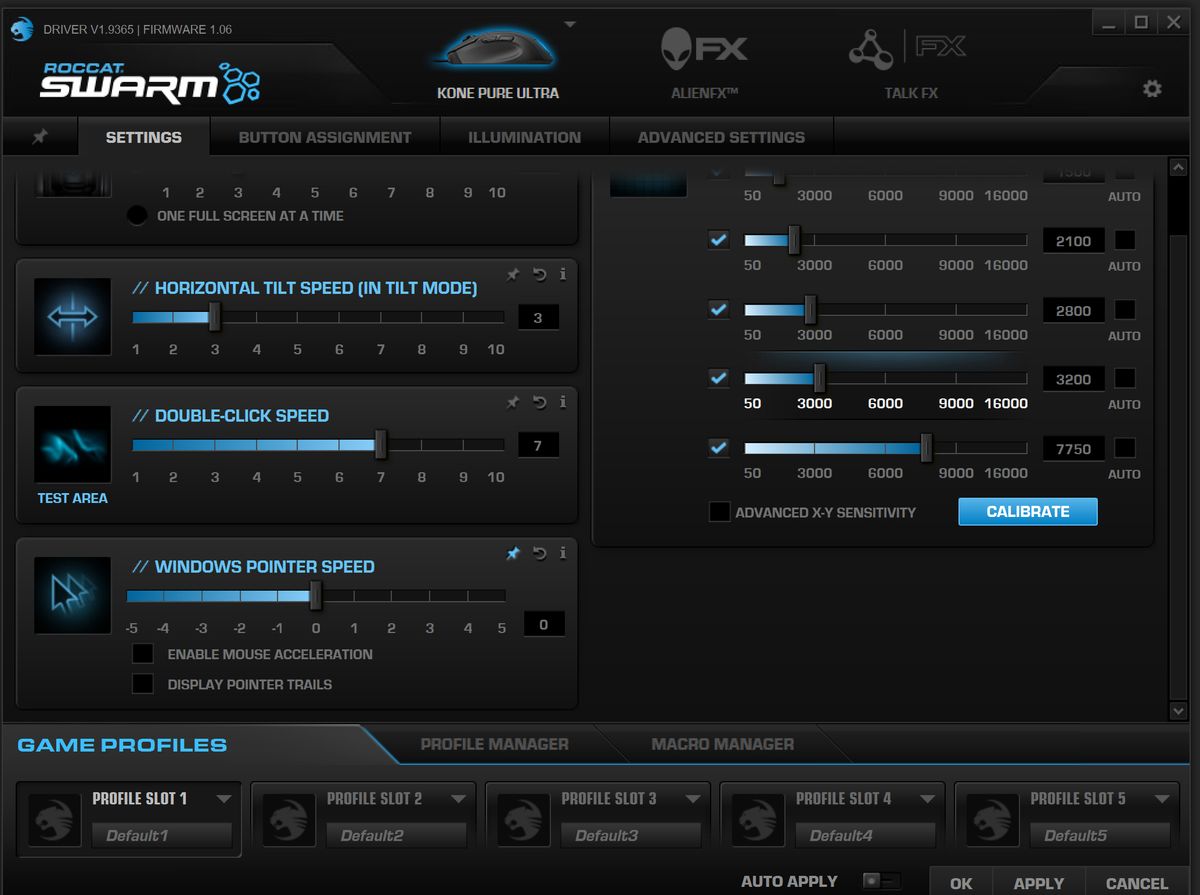
Task: Click the Profile Slot 1 Roccat icon
Action: coord(54,821)
